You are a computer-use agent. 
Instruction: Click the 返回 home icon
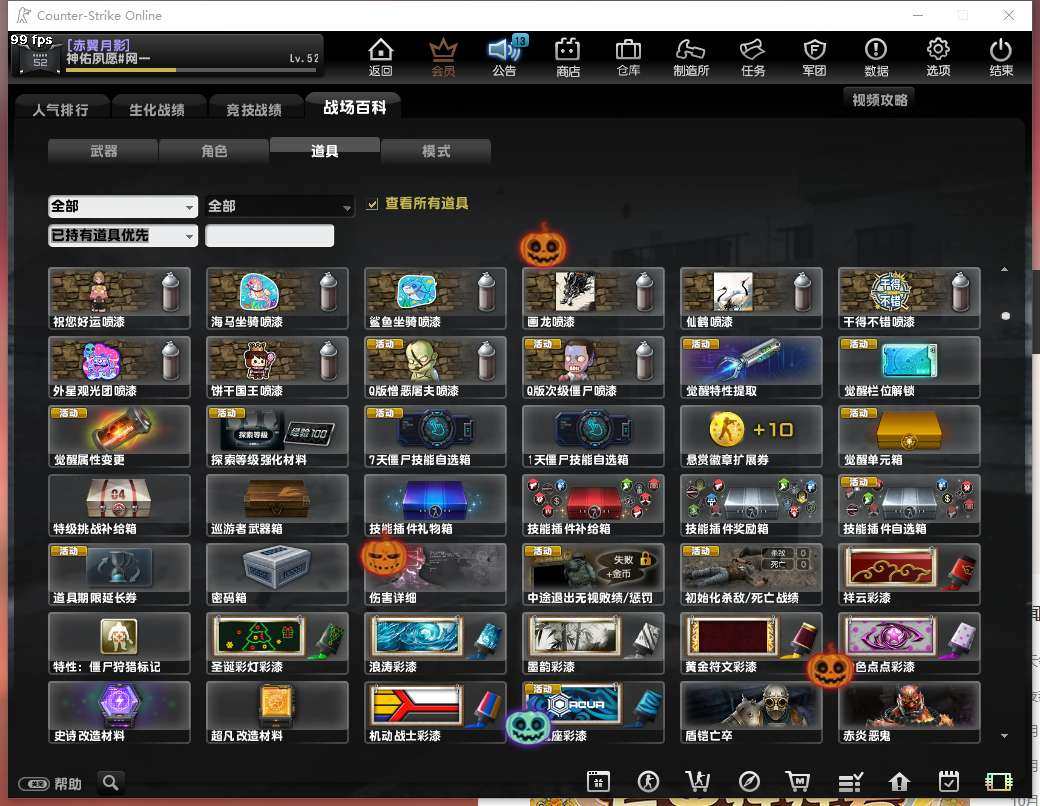tap(381, 57)
